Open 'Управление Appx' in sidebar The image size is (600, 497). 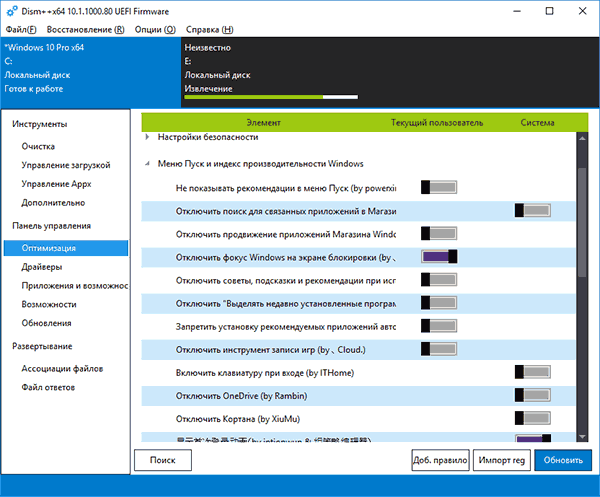pyautogui.click(x=56, y=184)
